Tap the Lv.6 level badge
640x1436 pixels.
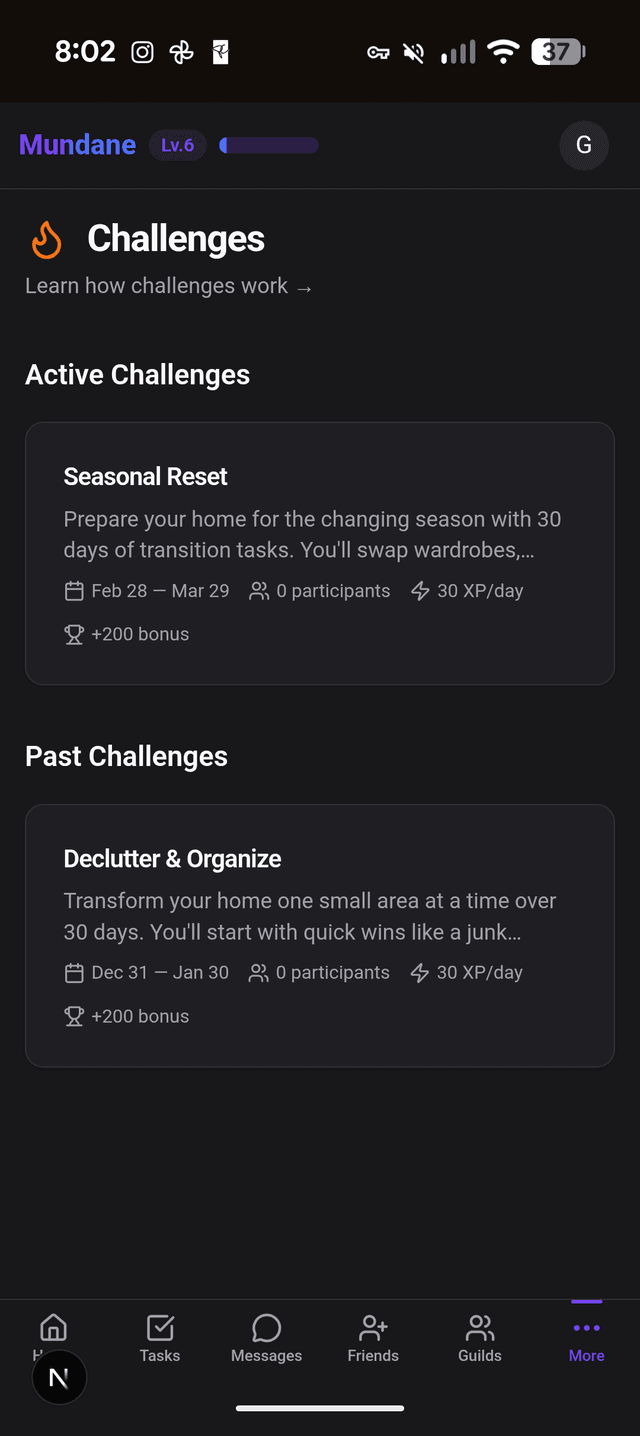tap(177, 145)
